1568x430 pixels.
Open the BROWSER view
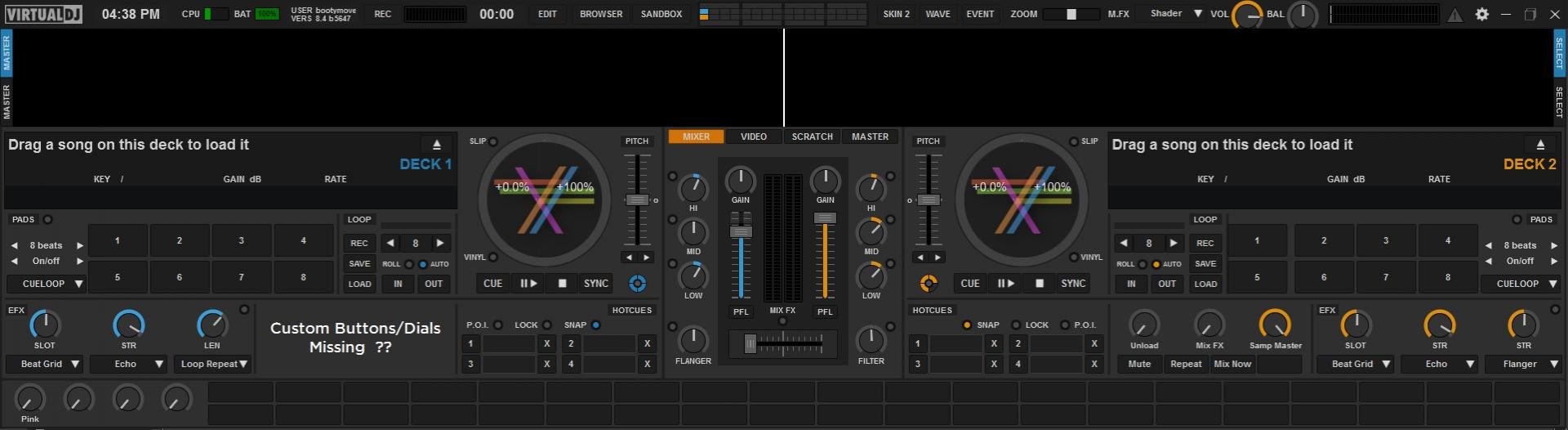click(x=601, y=14)
